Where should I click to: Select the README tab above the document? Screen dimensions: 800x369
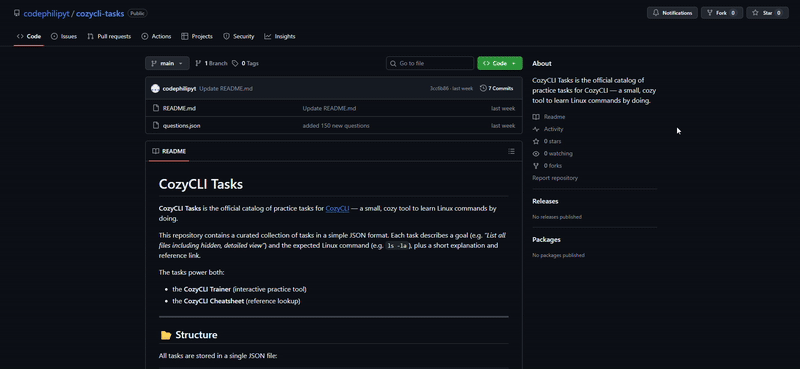[169, 151]
